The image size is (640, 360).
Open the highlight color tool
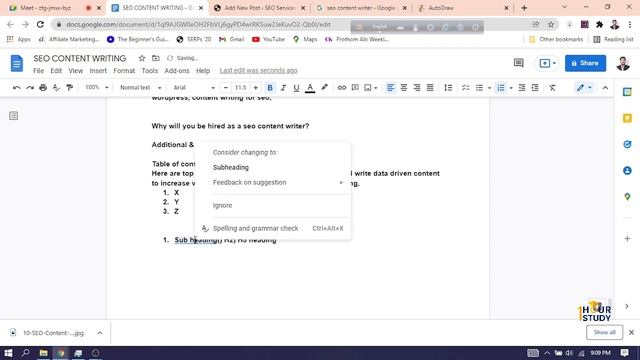tap(324, 87)
